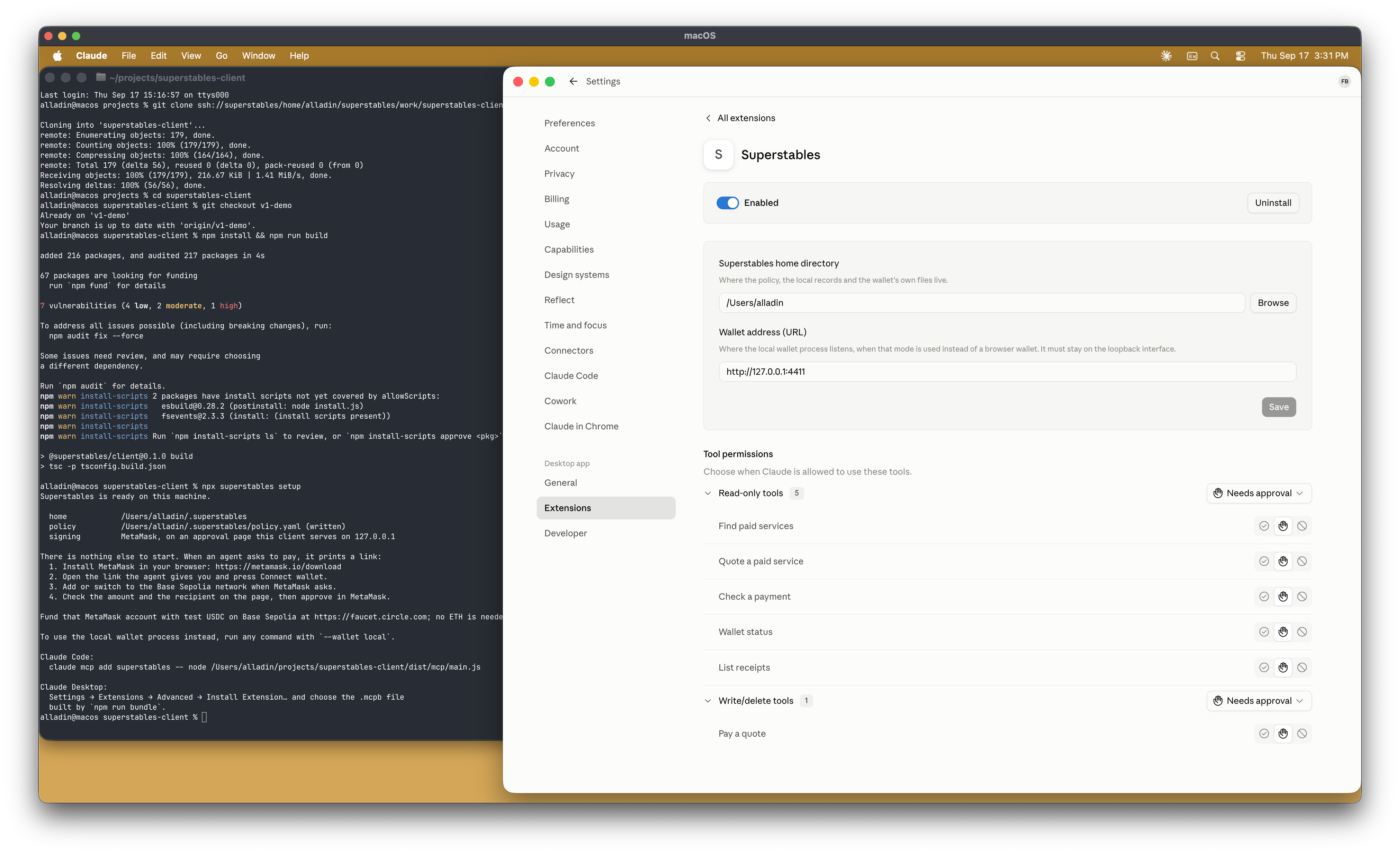Block the Wallet status tool
The image size is (1400, 854).
pos(1302,632)
